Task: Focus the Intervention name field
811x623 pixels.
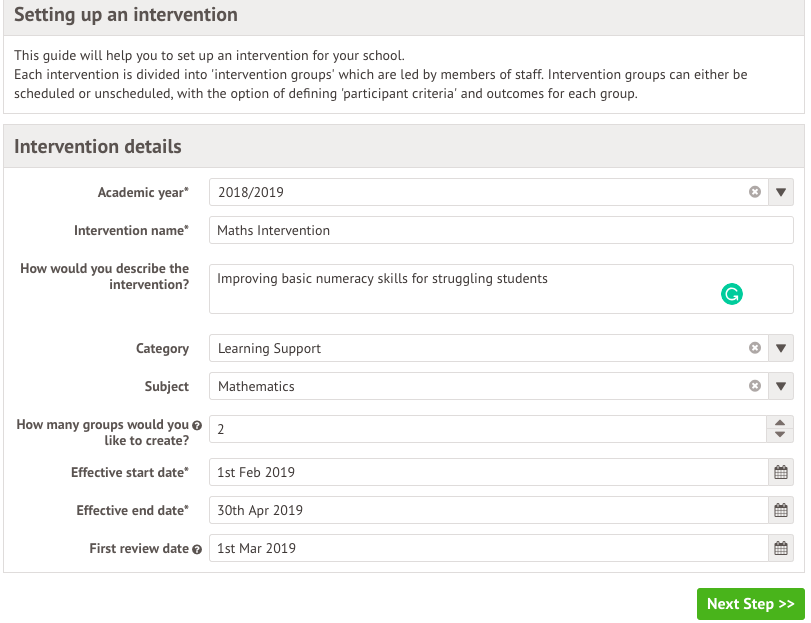Action: pos(501,231)
